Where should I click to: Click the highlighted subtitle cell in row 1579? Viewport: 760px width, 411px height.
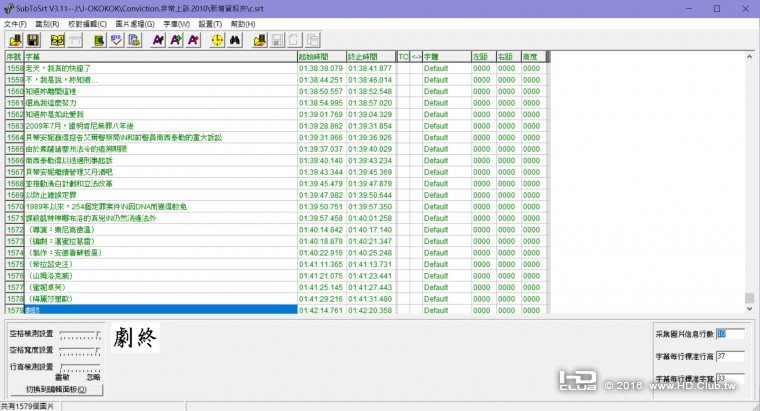tap(160, 310)
